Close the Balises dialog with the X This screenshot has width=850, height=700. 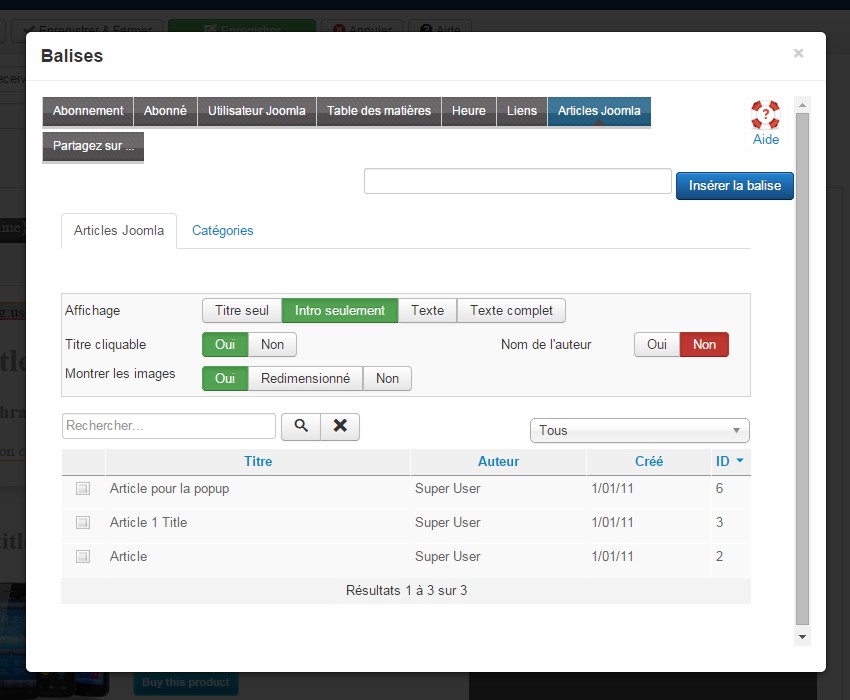click(799, 53)
